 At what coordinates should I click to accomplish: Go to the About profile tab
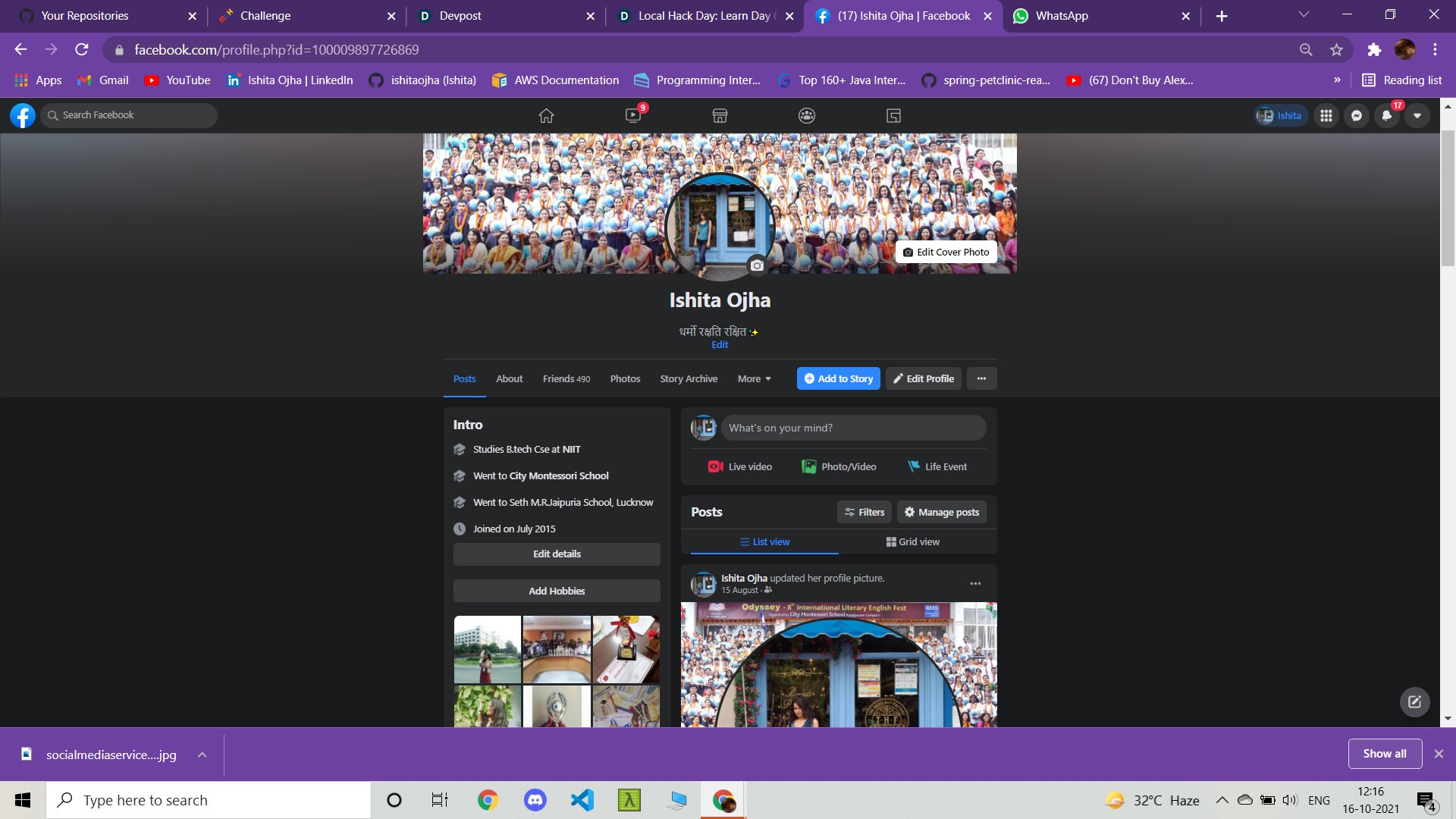[509, 378]
